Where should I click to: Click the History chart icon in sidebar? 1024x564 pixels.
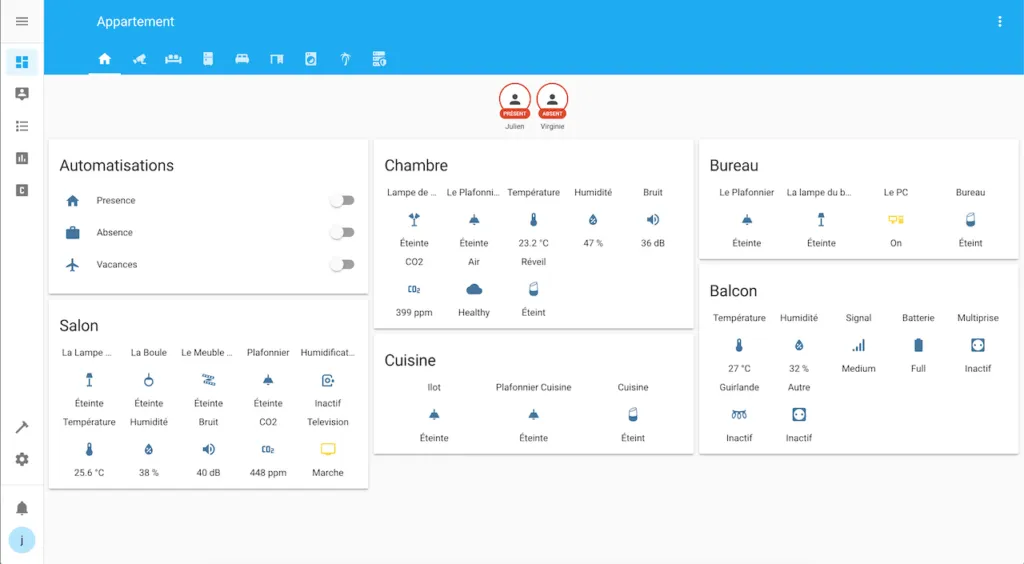pyautogui.click(x=22, y=158)
